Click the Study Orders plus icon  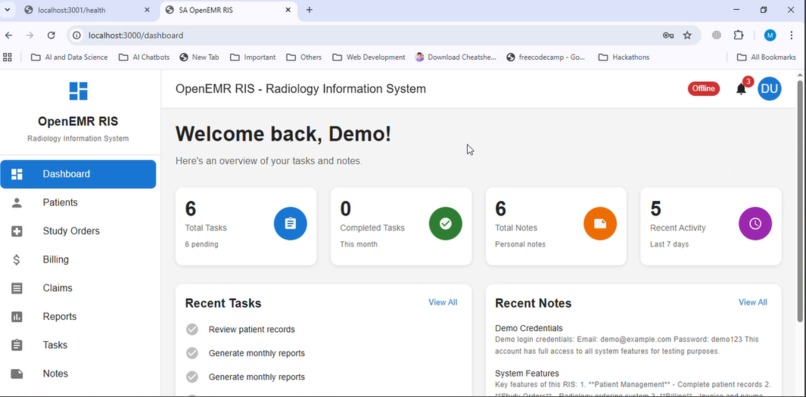(x=17, y=231)
